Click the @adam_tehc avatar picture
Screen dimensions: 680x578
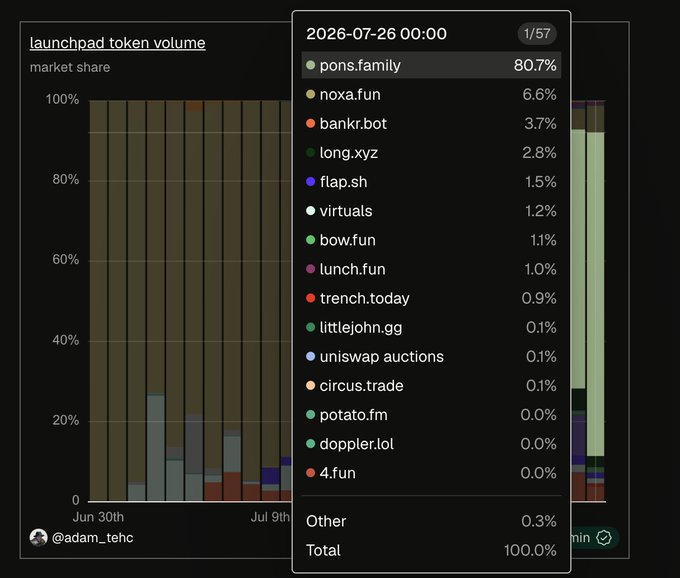(x=38, y=538)
